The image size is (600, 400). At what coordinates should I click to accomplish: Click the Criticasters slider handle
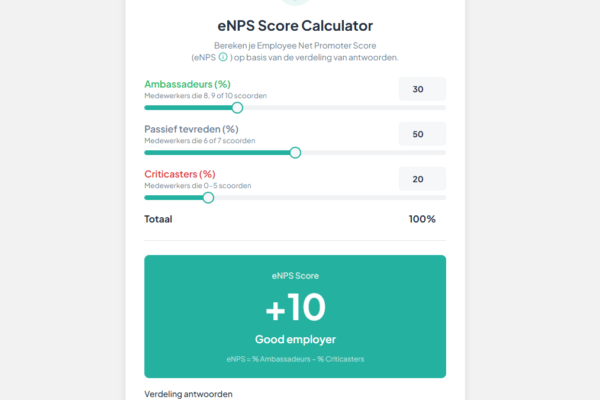(208, 197)
